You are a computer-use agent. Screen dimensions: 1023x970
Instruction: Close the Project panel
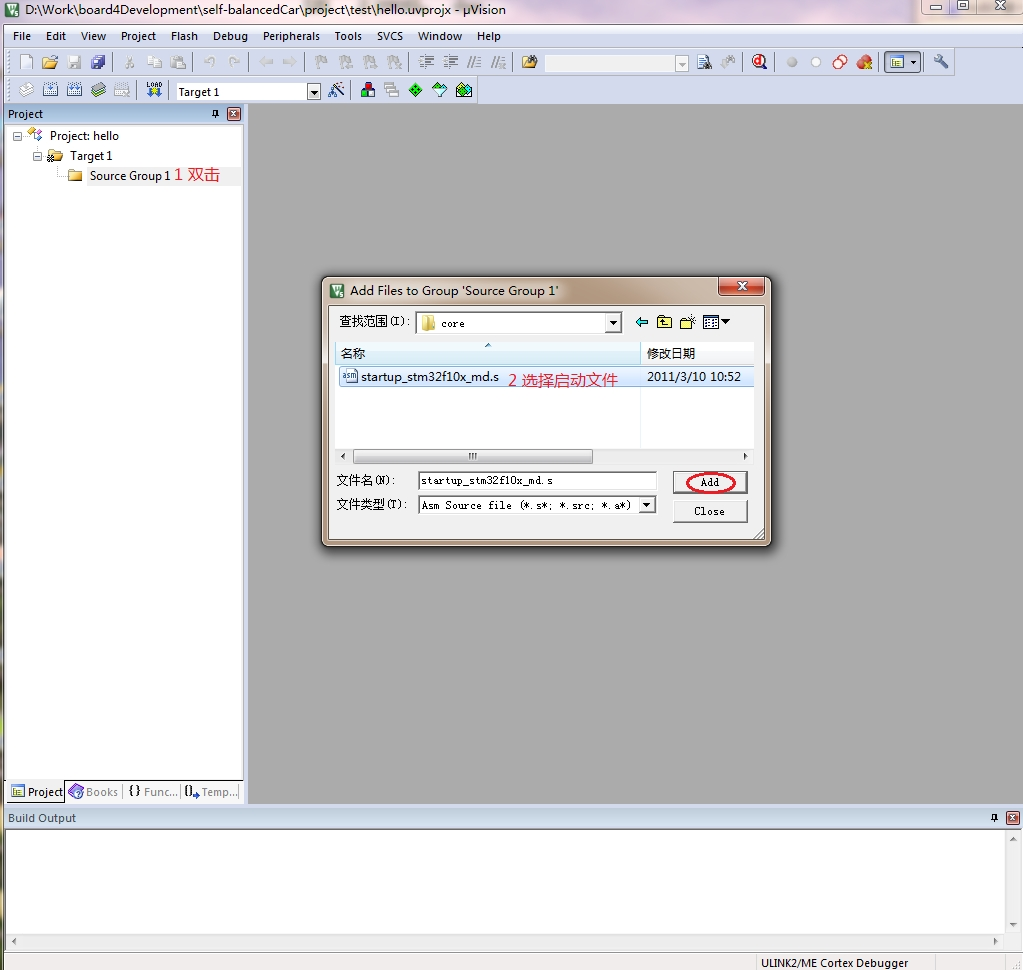tap(234, 114)
